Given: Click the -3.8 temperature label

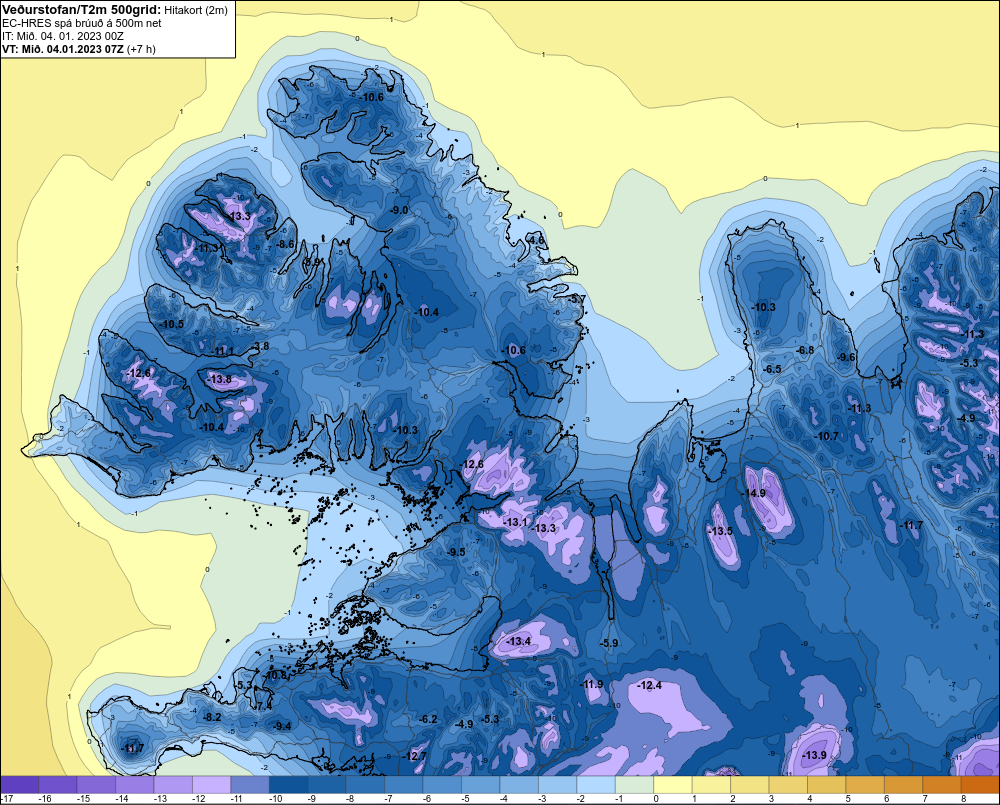Looking at the screenshot, I should [261, 346].
